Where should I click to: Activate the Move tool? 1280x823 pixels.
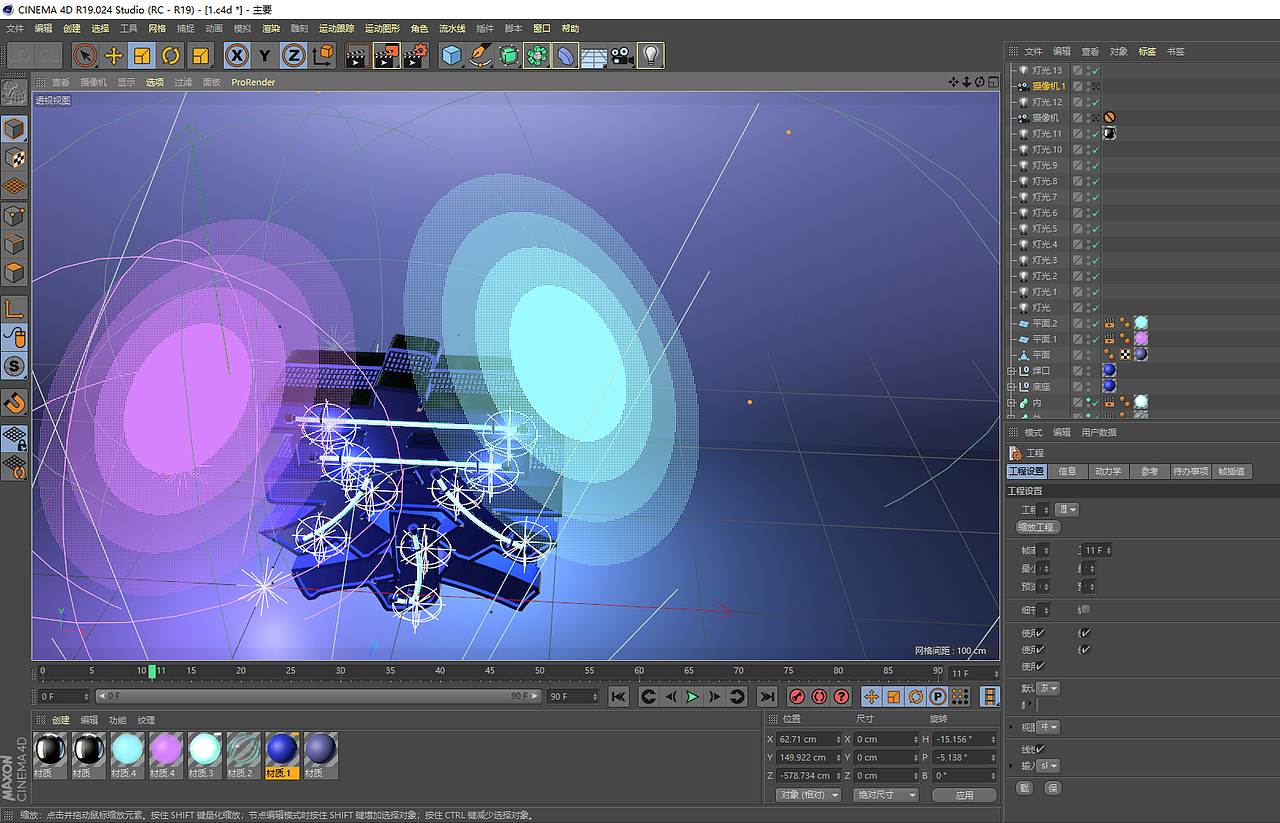pos(114,56)
